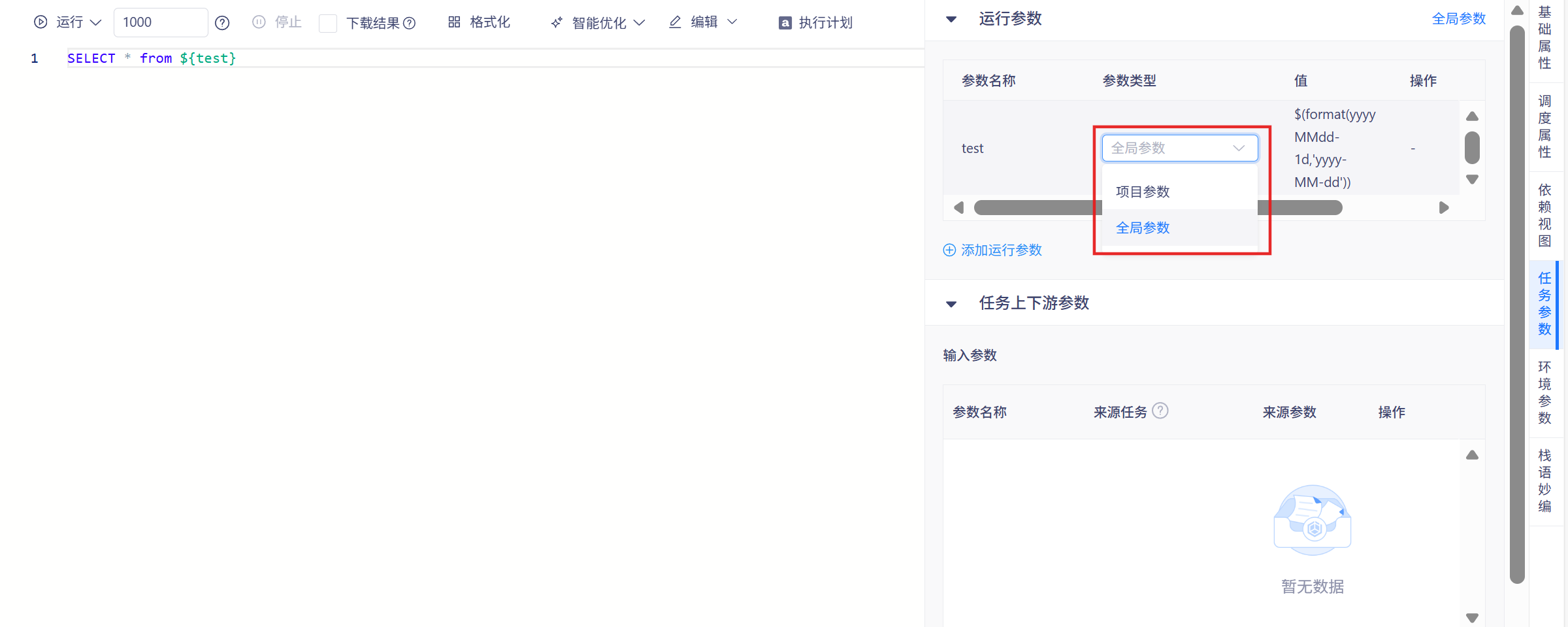Switch to the 依赖视图 side tab

[x=1544, y=215]
